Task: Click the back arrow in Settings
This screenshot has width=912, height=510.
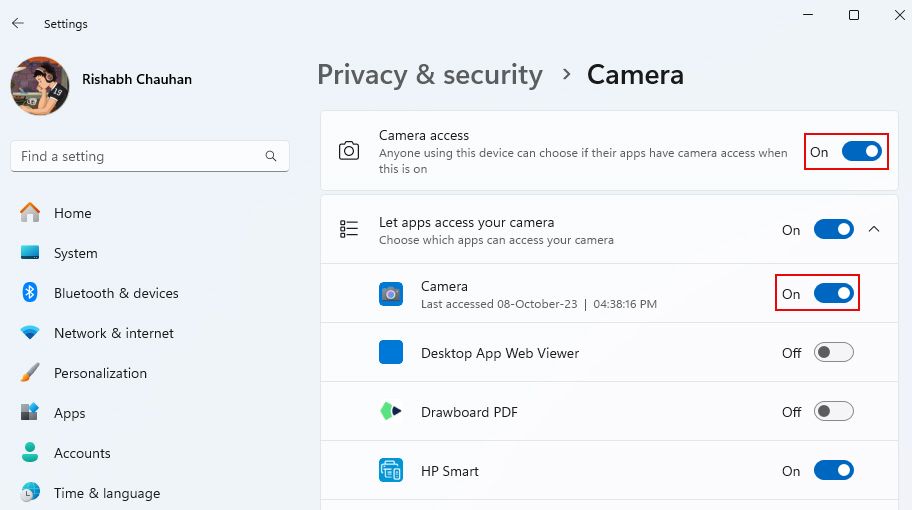Action: tap(18, 23)
